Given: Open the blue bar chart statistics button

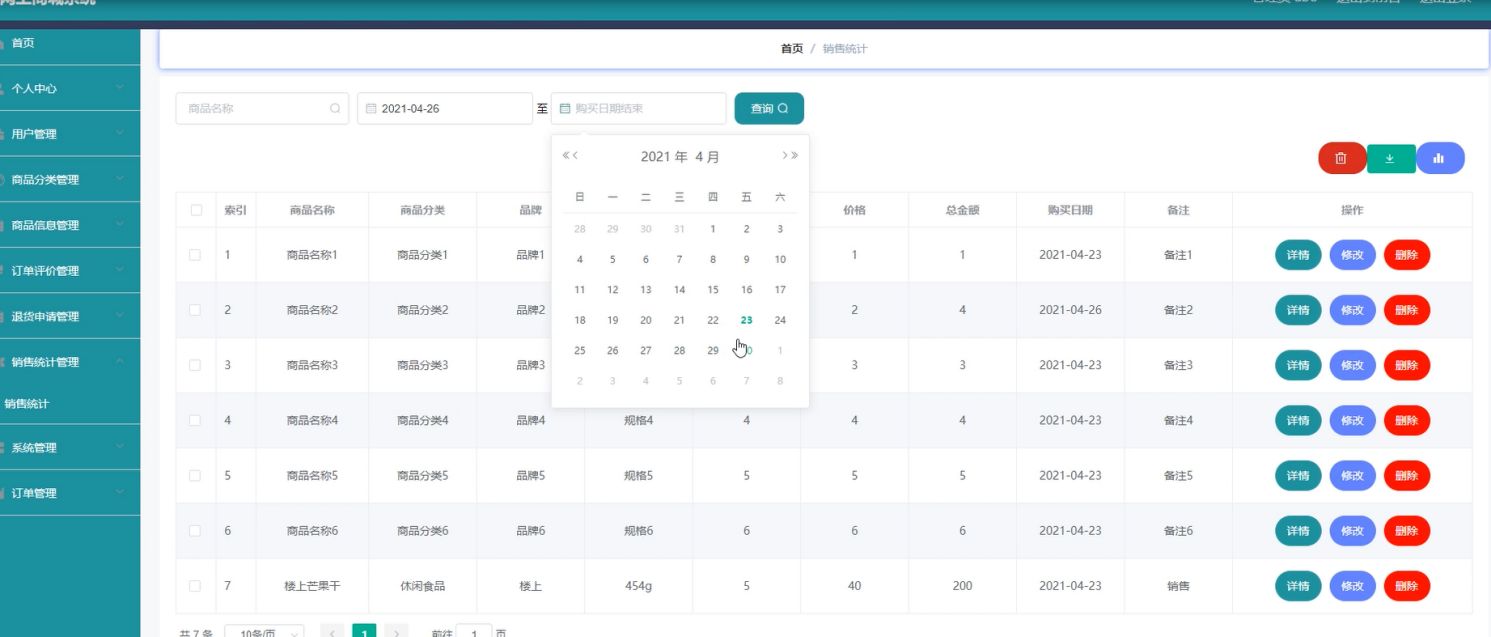Looking at the screenshot, I should [1439, 158].
